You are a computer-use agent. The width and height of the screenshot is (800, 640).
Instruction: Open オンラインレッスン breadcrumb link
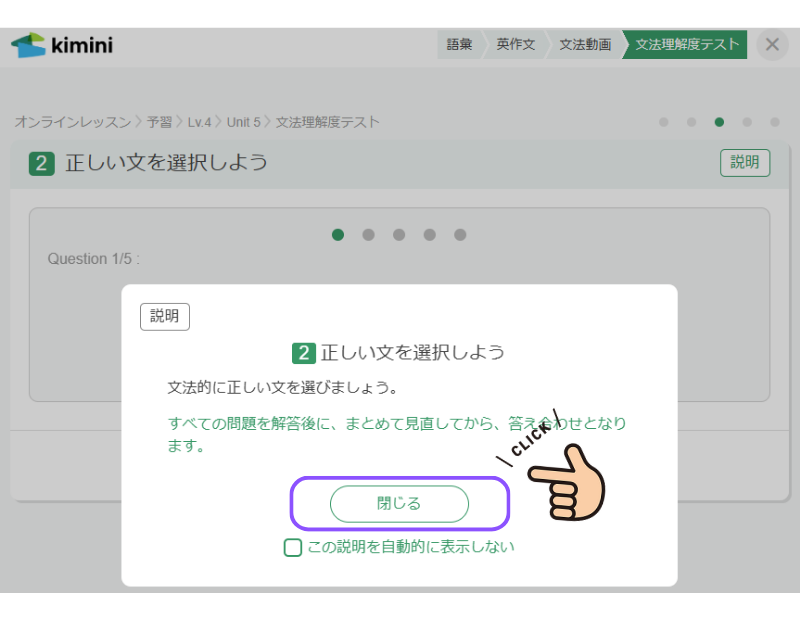point(72,122)
